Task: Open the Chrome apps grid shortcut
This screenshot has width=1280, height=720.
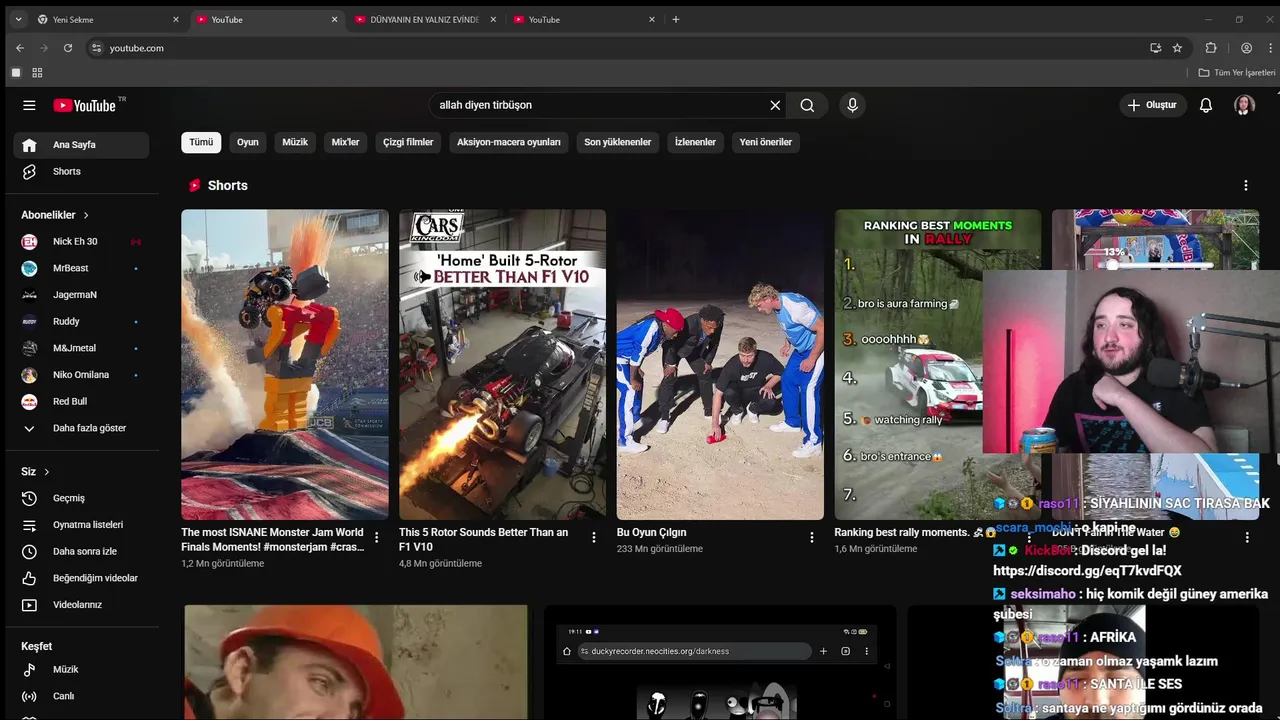Action: (37, 73)
